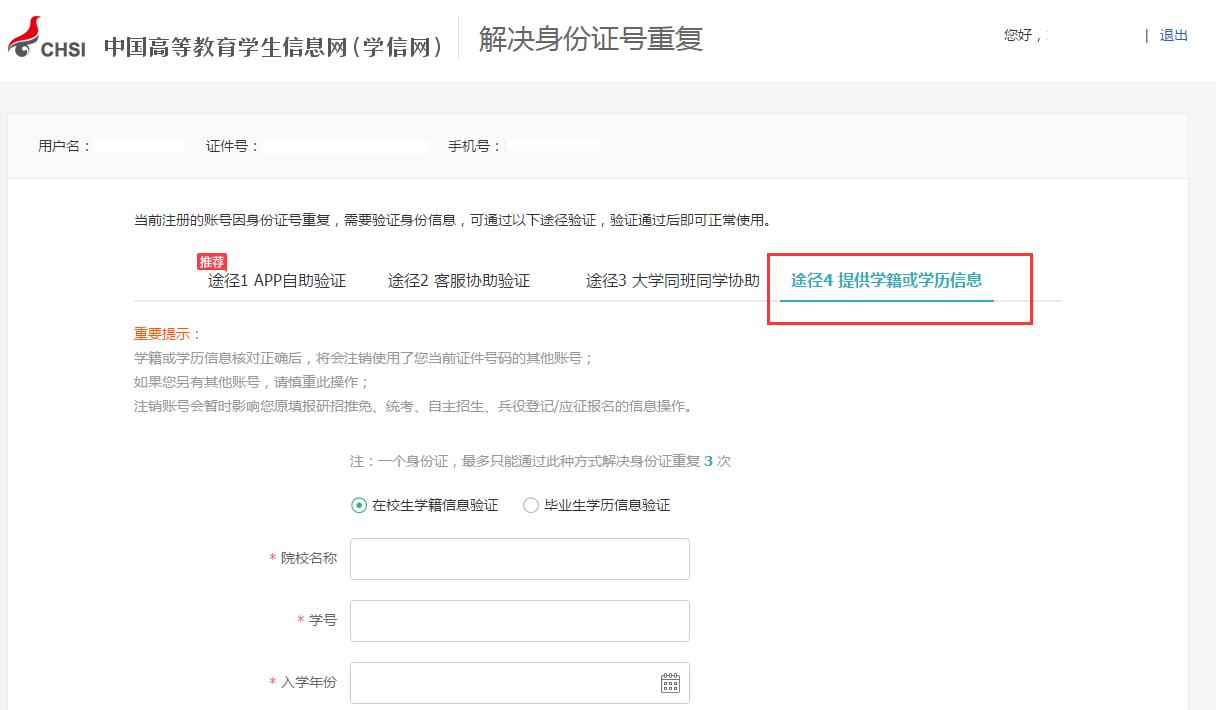This screenshot has width=1216, height=710.
Task: Select 在校生学籍信息验证 radio button
Action: pos(359,506)
